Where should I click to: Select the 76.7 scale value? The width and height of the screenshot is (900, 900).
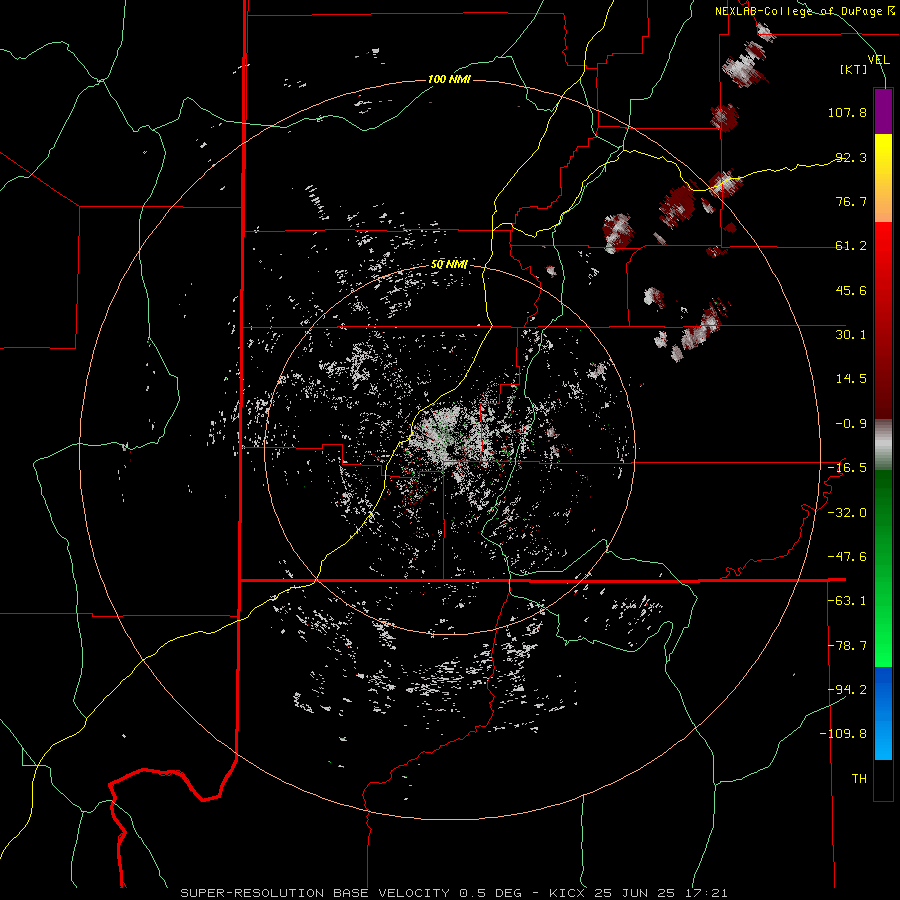tap(851, 201)
